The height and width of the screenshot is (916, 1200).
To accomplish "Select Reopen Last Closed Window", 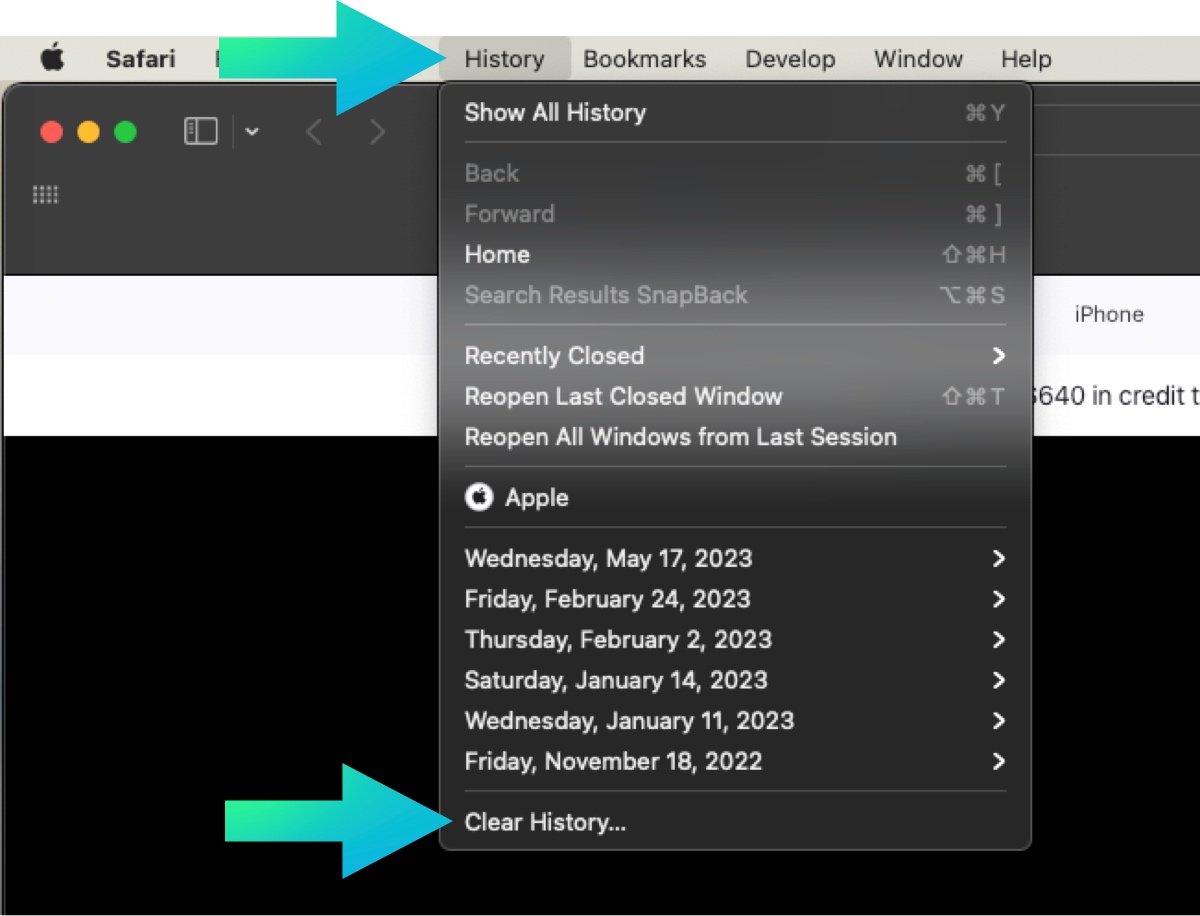I will tap(623, 397).
